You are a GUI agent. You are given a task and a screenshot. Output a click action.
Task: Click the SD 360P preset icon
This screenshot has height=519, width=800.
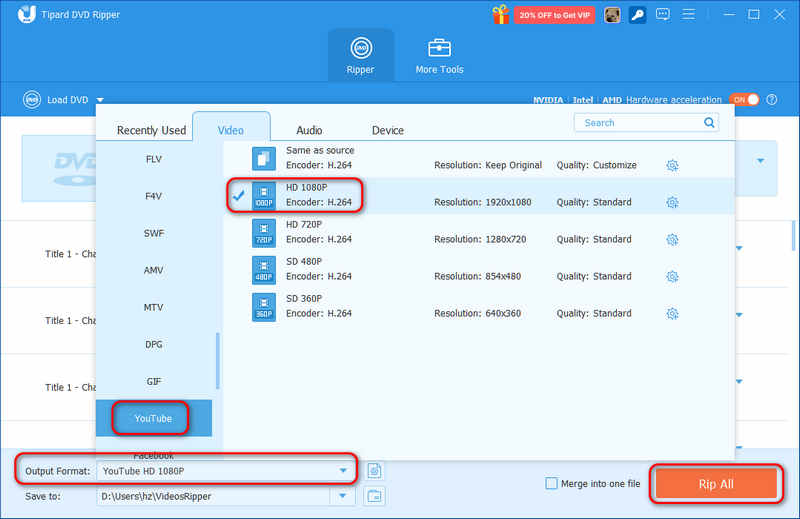pos(264,307)
